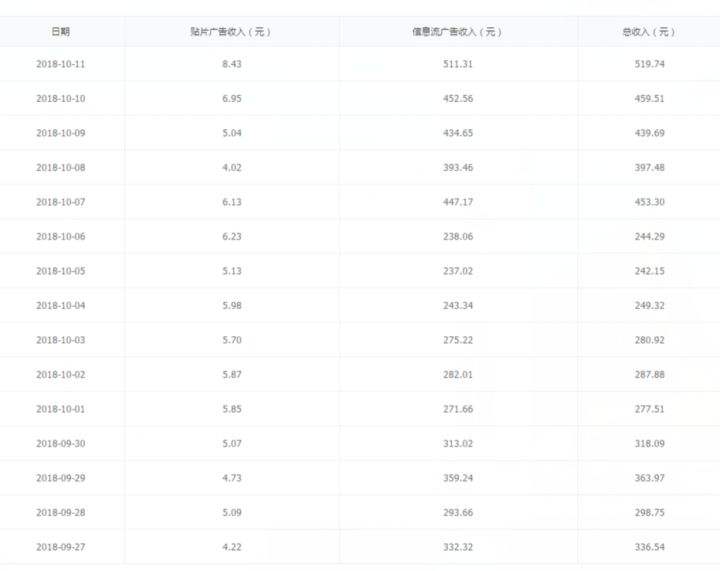The height and width of the screenshot is (571, 720).
Task: Click the 5.04 patch ad income value
Action: (232, 133)
